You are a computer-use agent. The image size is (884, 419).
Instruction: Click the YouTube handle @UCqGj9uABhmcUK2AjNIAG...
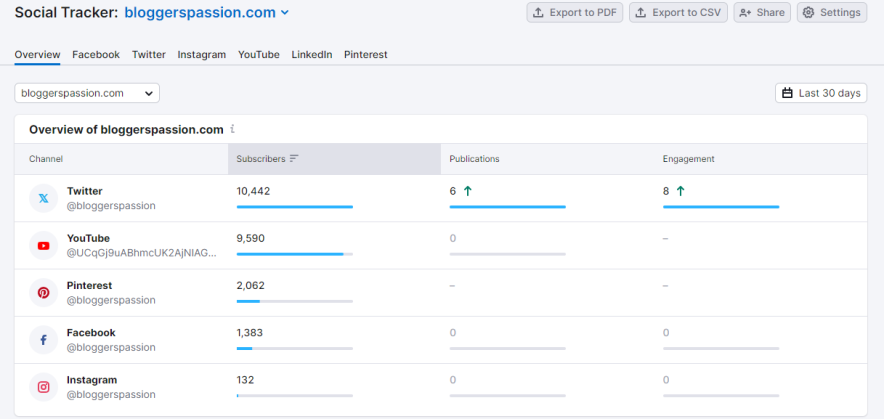click(142, 253)
